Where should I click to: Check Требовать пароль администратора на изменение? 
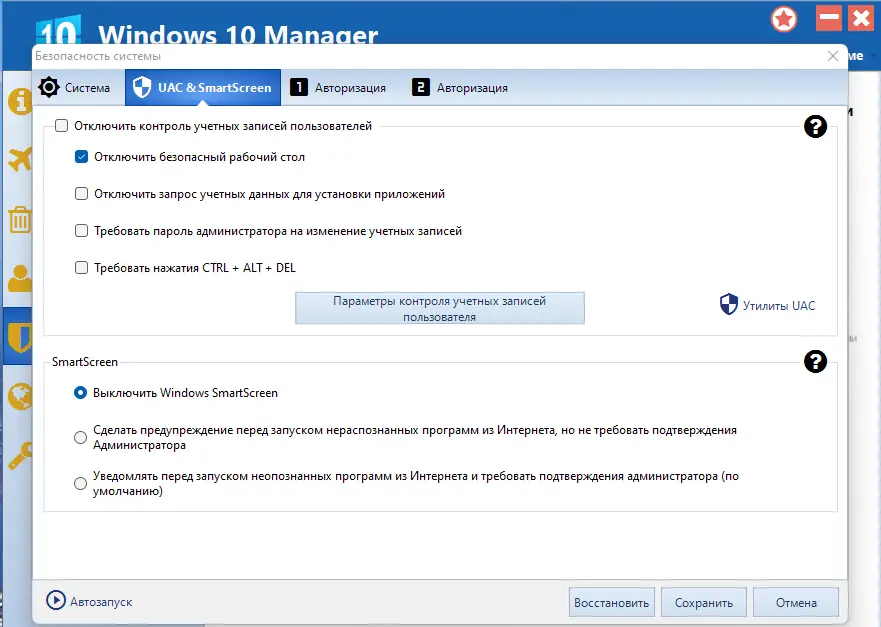[81, 231]
